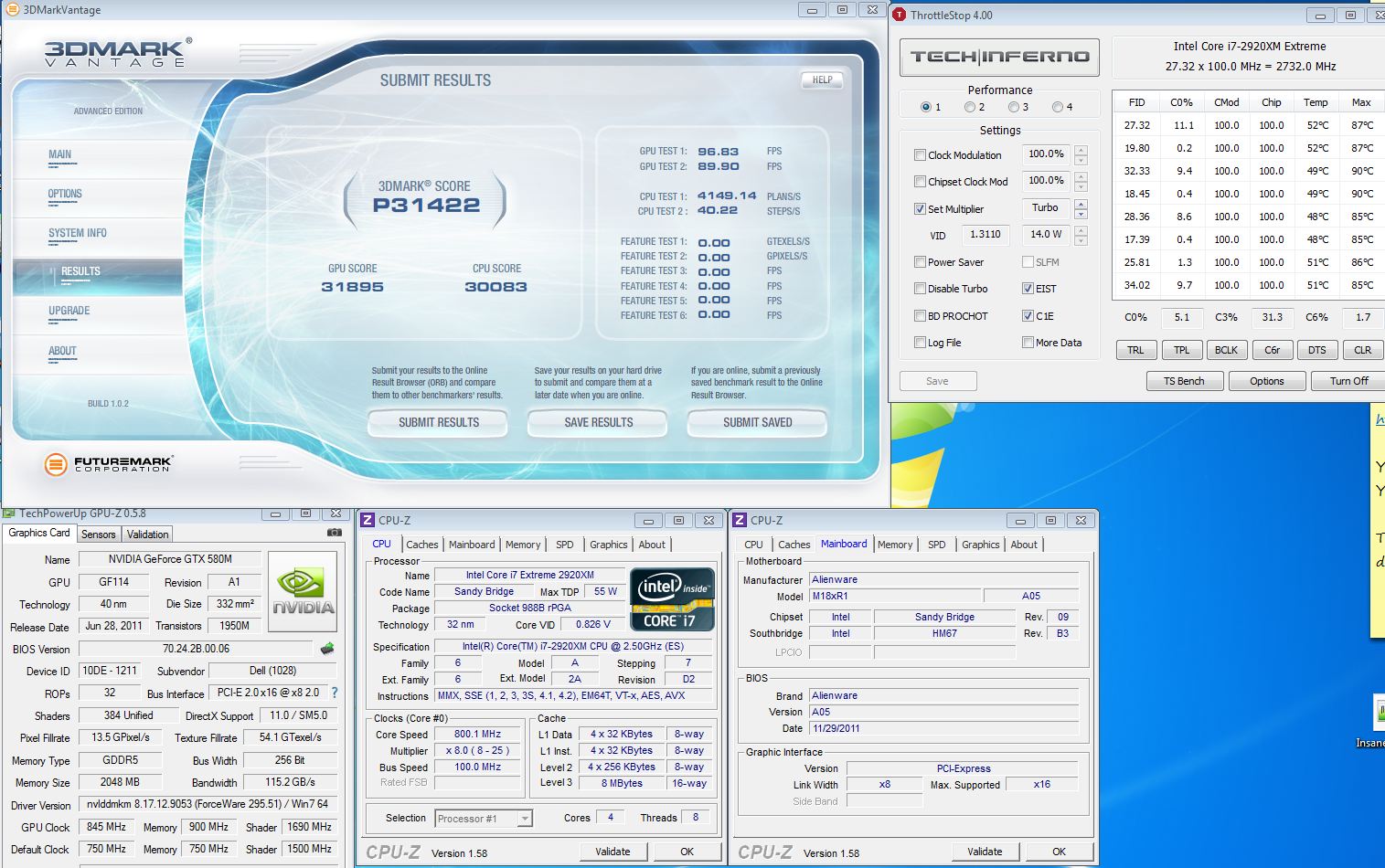Increase Chipset Clock Mod stepper

click(1081, 176)
